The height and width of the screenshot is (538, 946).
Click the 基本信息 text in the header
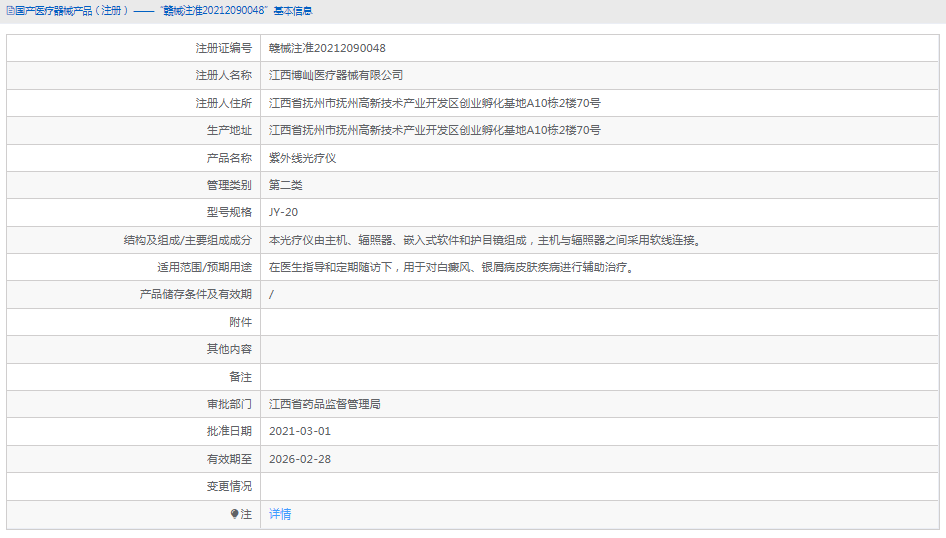[x=293, y=11]
